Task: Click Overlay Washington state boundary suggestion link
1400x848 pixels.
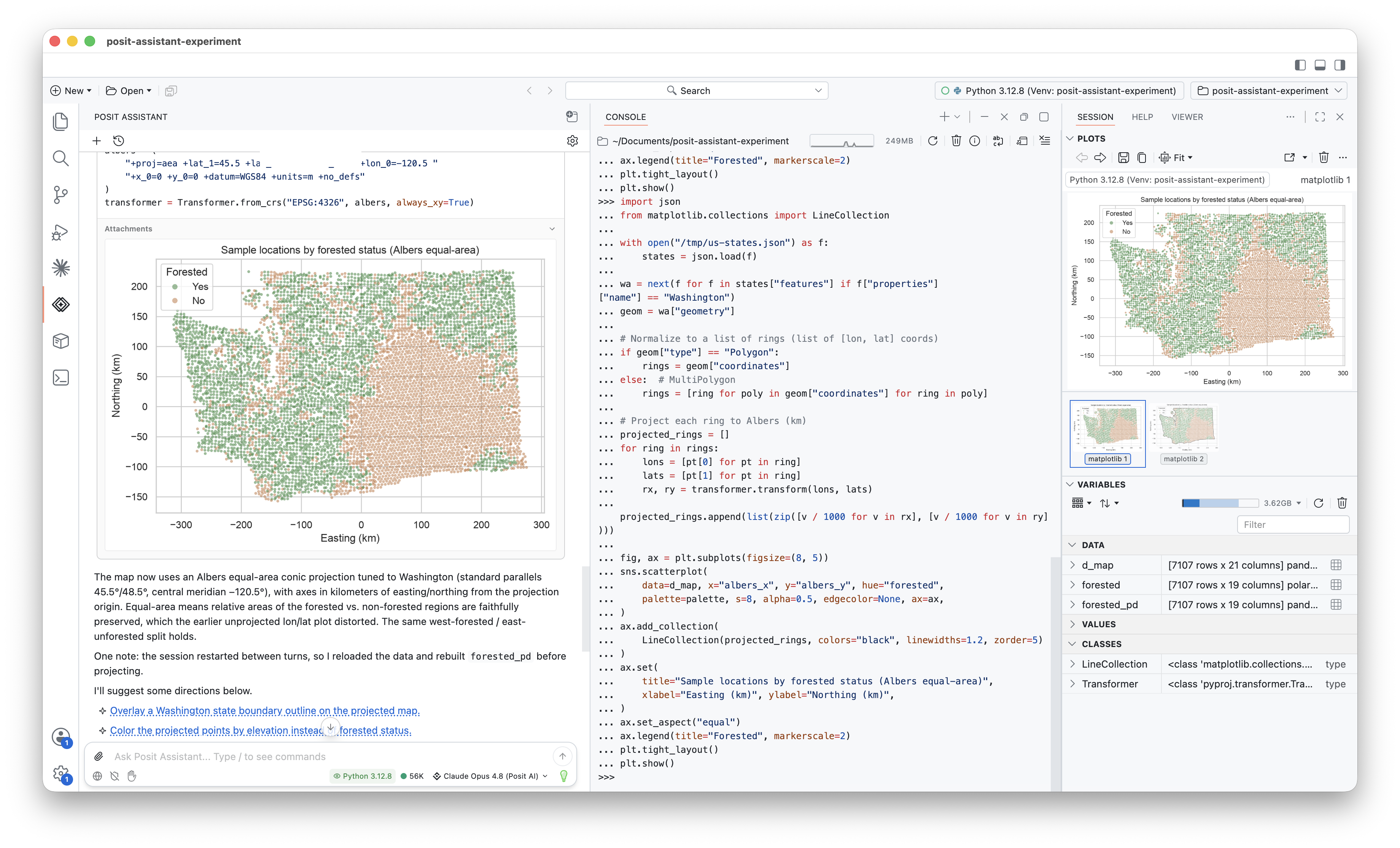Action: 265,711
